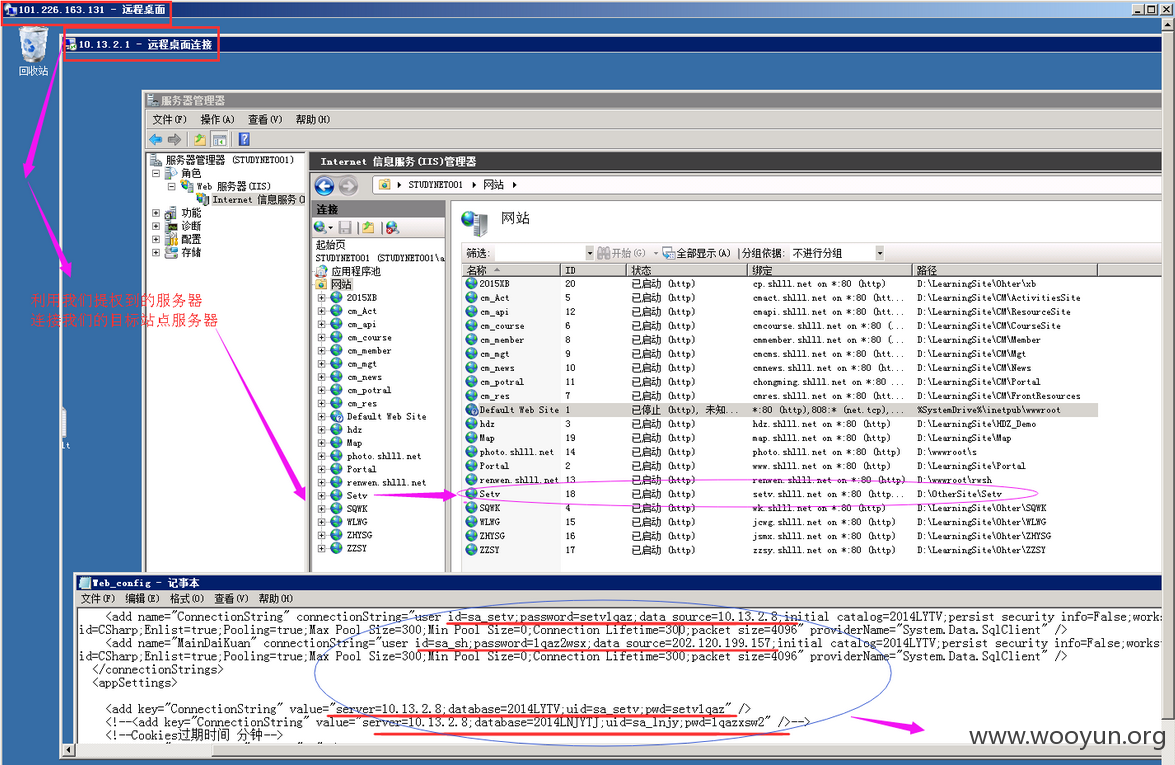
Task: Select the WLWG row in sites list
Action: click(x=779, y=521)
